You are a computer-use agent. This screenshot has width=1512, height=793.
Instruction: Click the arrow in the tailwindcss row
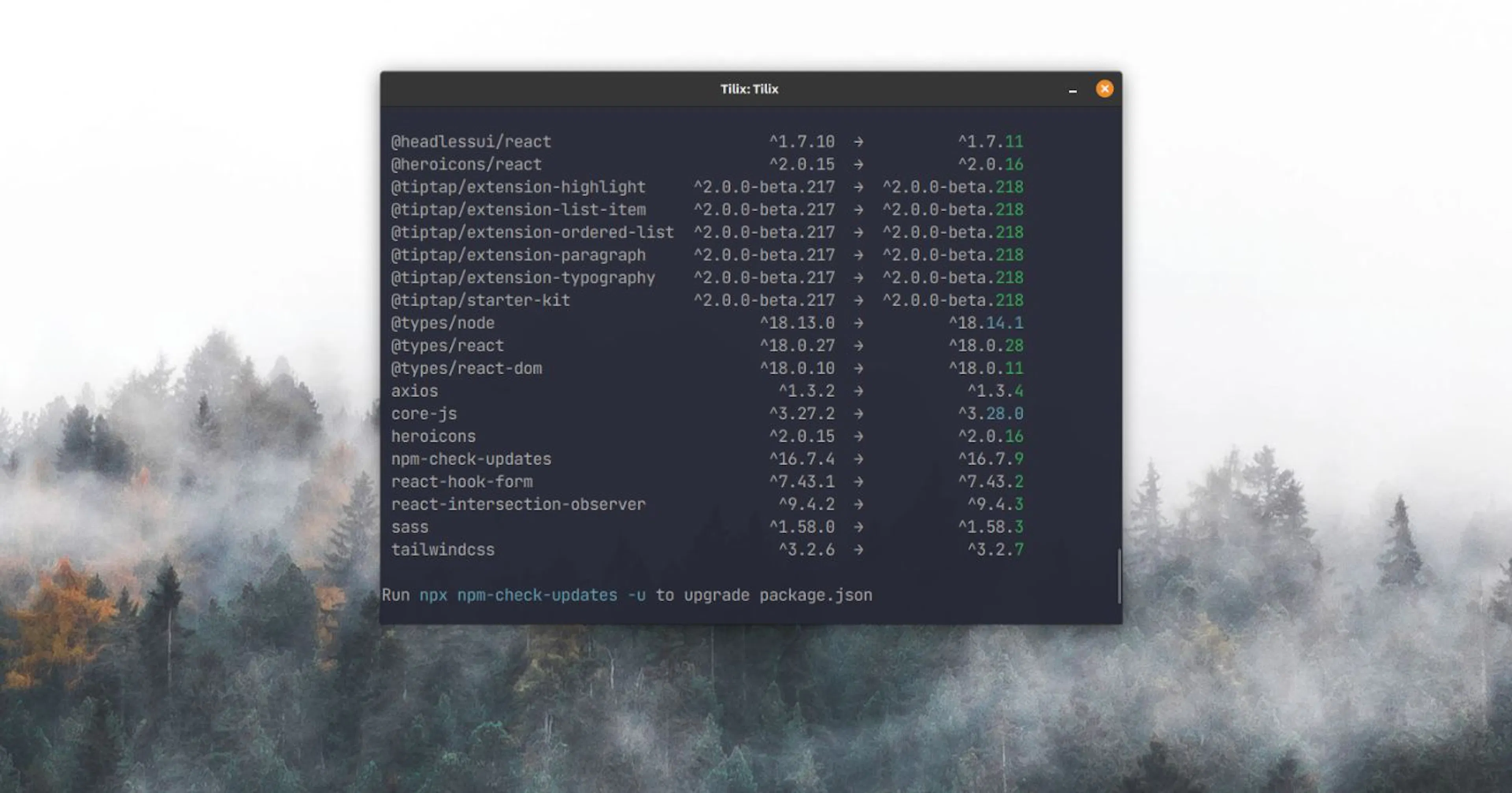click(x=858, y=550)
